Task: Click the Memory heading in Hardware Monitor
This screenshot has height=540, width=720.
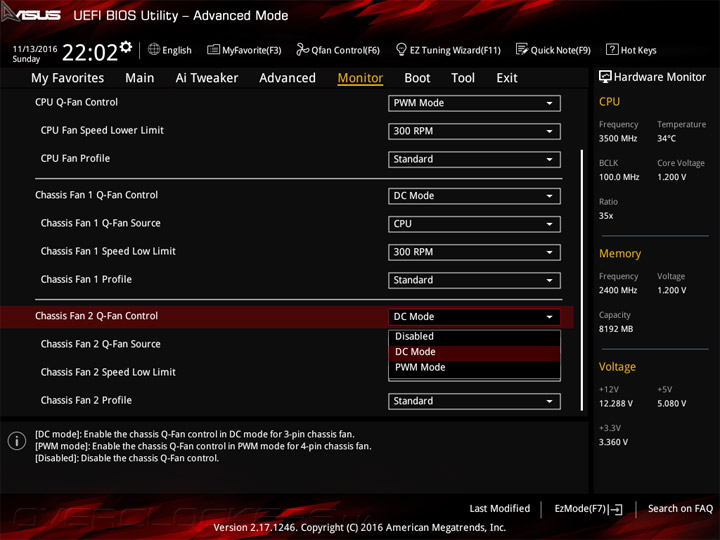Action: click(x=620, y=254)
